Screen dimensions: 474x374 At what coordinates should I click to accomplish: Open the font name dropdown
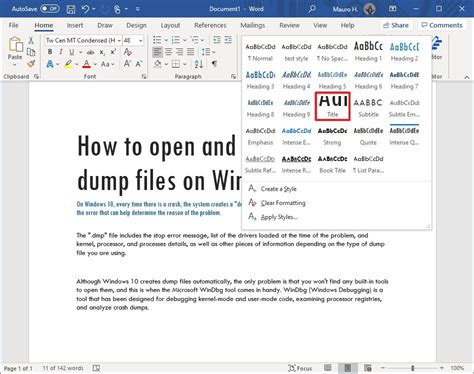tap(119, 40)
